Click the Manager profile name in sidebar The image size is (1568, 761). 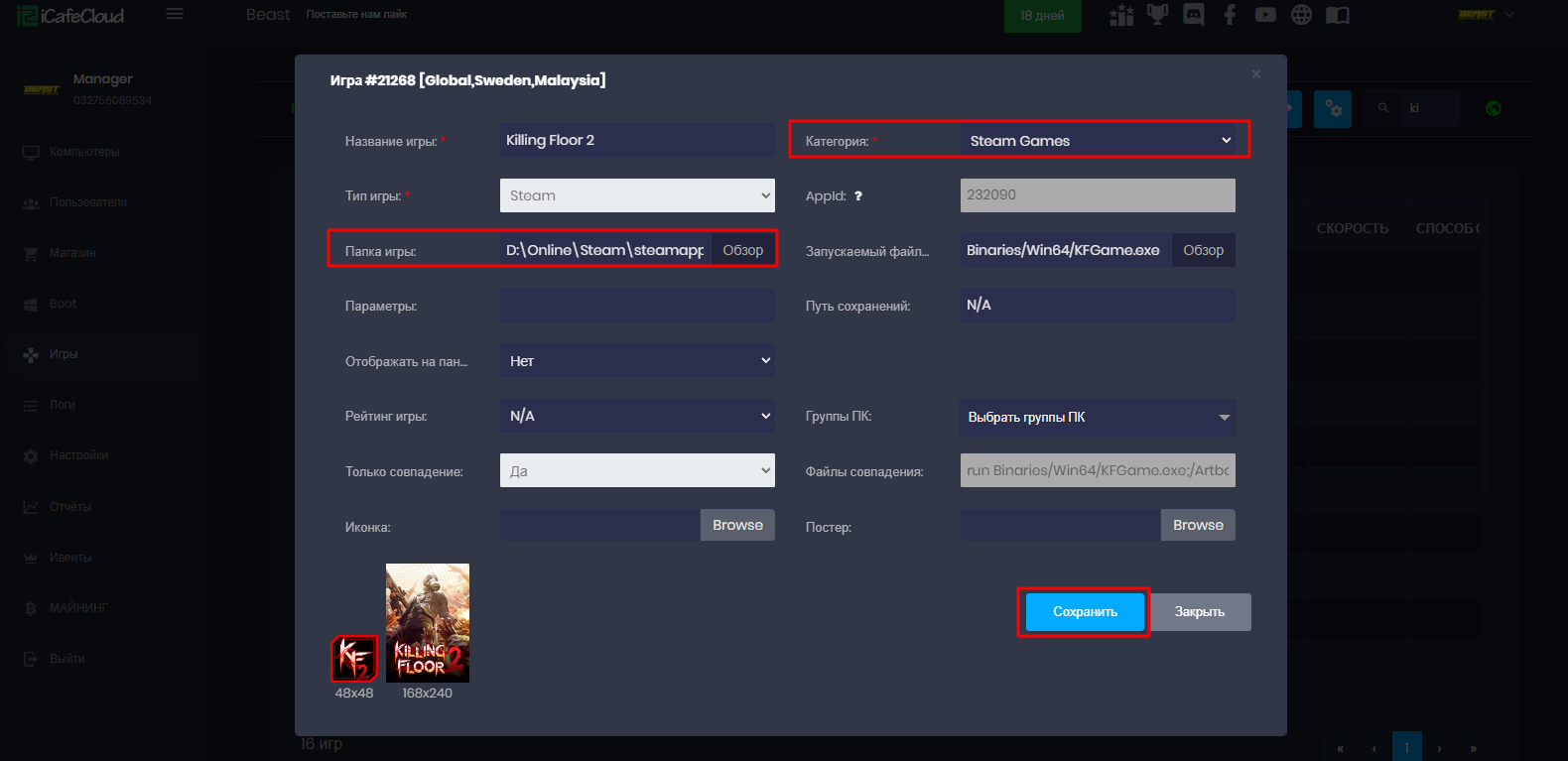pyautogui.click(x=102, y=79)
